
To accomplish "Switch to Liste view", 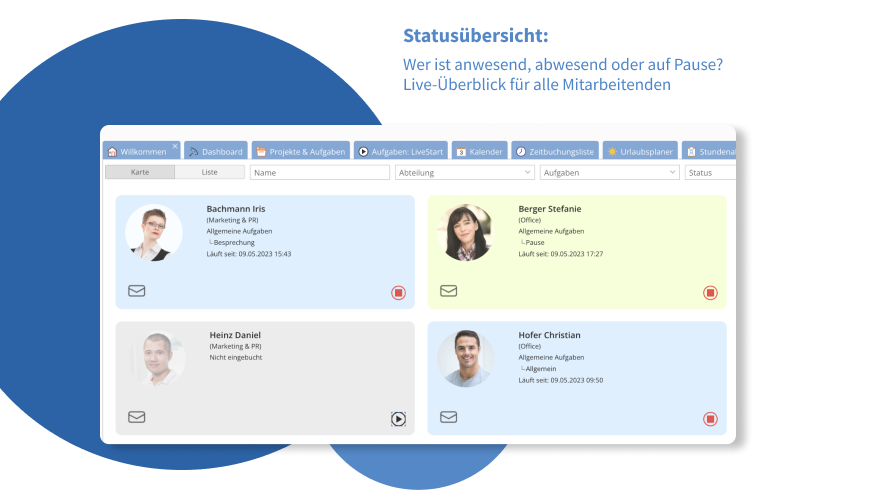I will [210, 172].
